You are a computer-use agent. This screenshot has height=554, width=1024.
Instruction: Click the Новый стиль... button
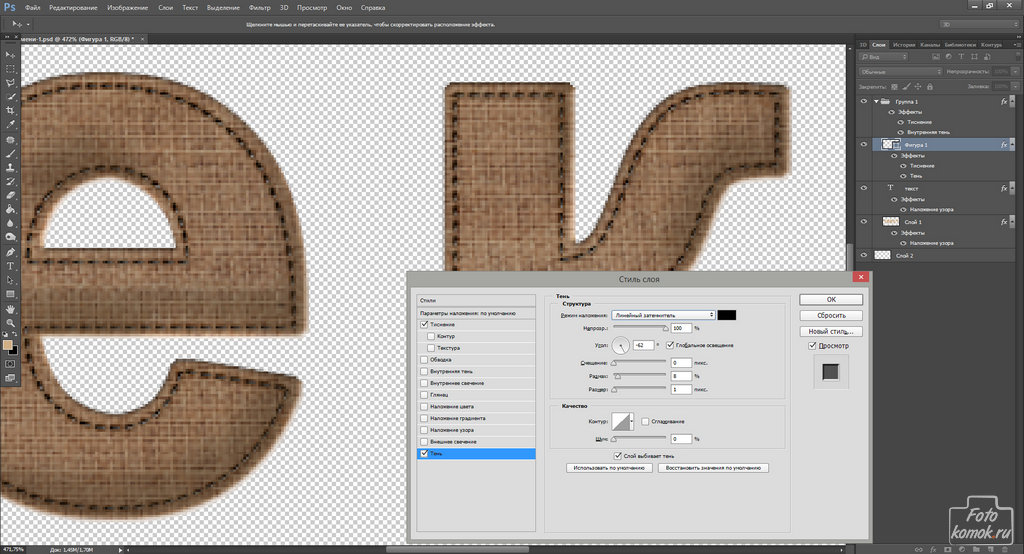(831, 331)
